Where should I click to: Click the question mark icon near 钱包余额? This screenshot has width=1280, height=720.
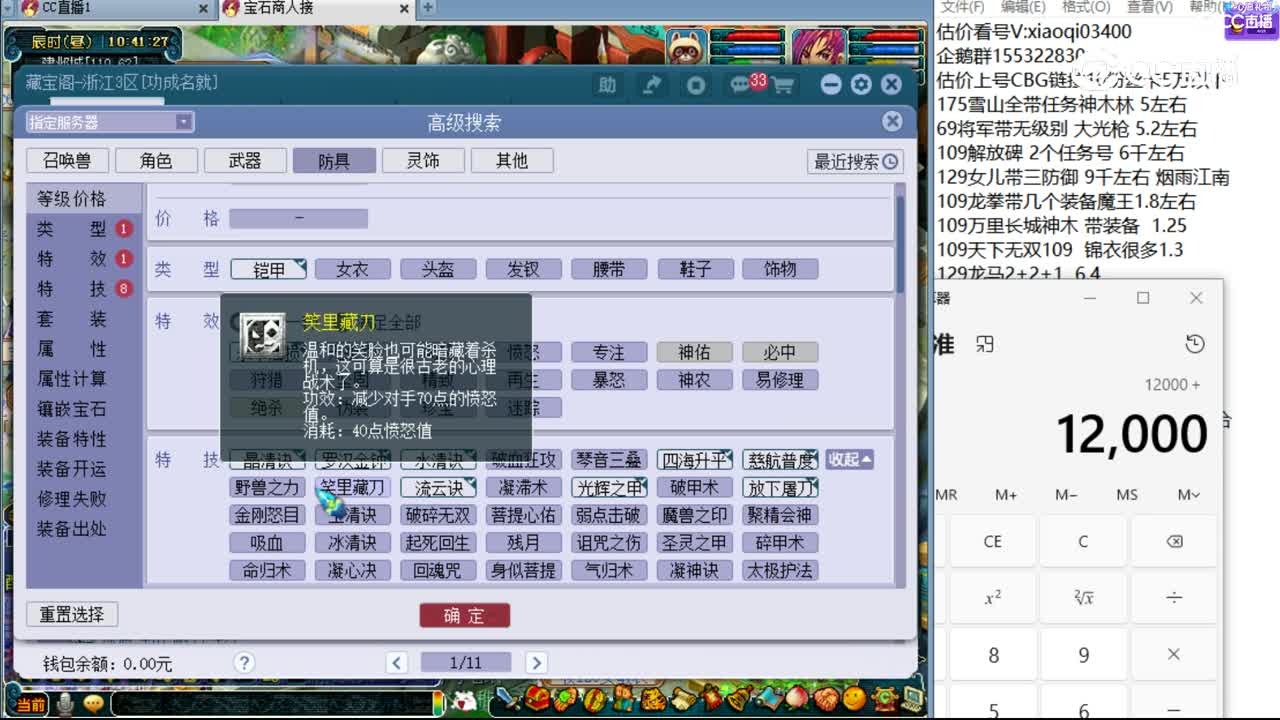click(244, 662)
